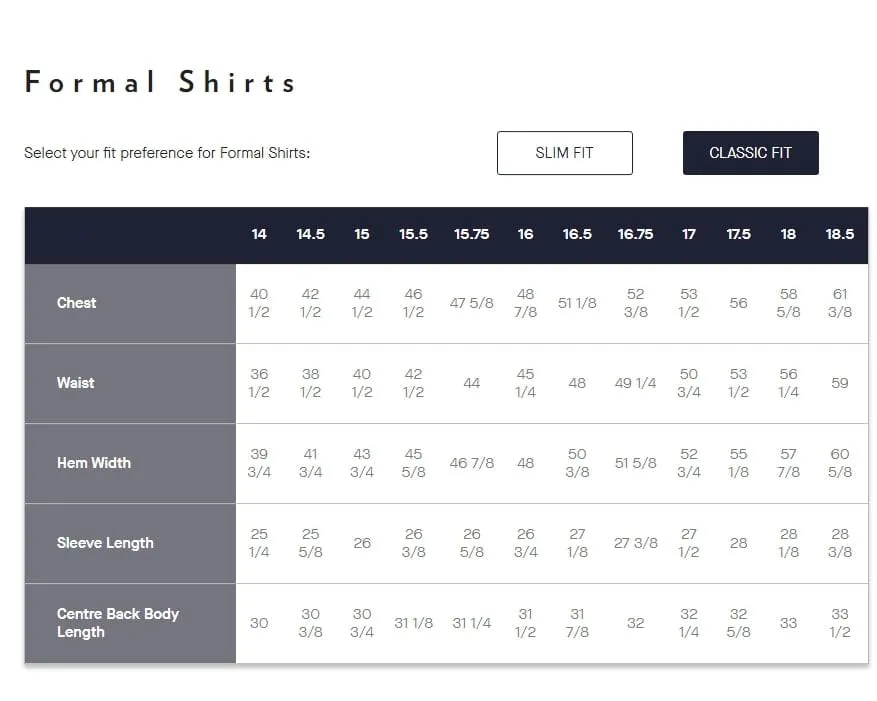Select Centre Back Body Length row label
This screenshot has width=877, height=701.
click(117, 623)
